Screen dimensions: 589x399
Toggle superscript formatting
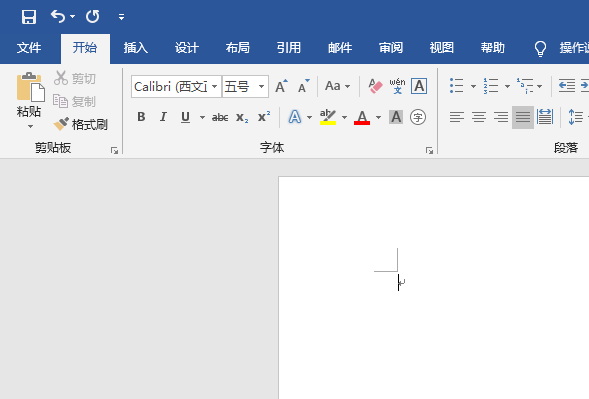264,116
